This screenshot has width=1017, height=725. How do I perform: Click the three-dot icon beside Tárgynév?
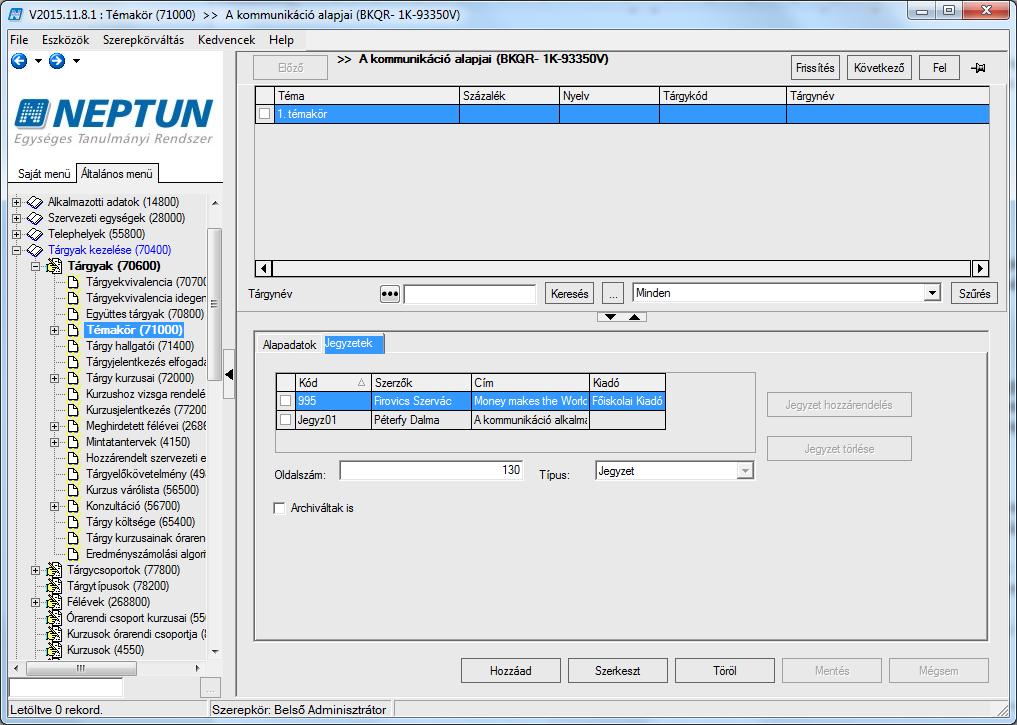389,294
